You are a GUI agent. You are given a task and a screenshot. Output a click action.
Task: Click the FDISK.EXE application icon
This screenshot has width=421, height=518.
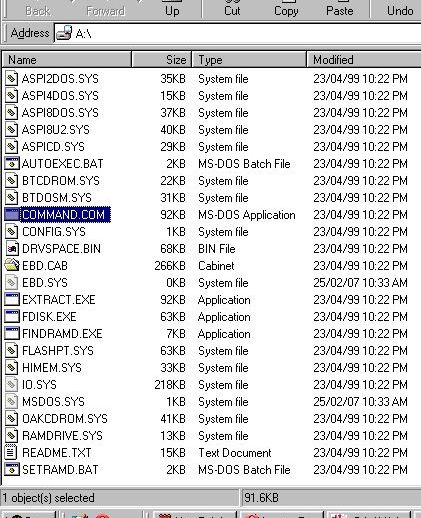(x=11, y=316)
